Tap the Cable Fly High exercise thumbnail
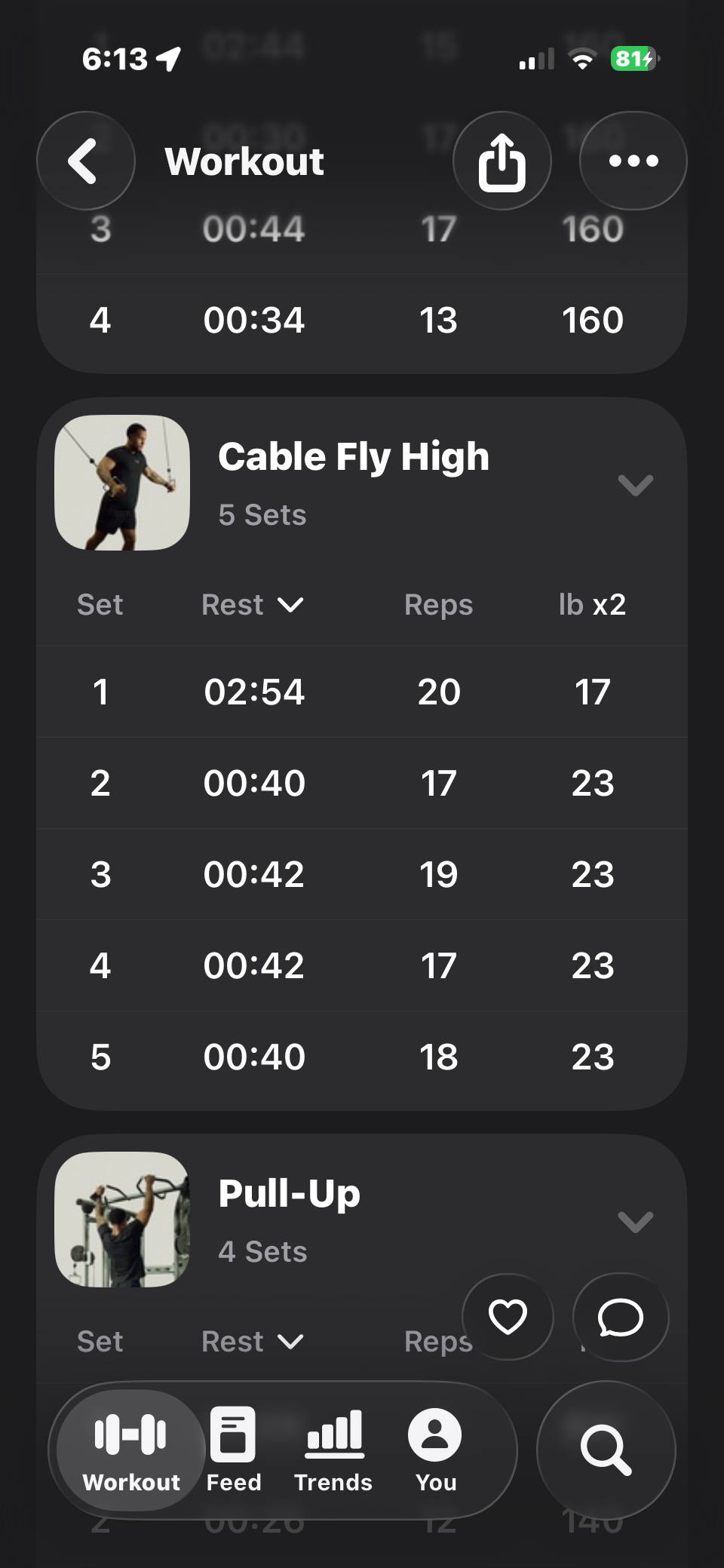 [x=122, y=483]
